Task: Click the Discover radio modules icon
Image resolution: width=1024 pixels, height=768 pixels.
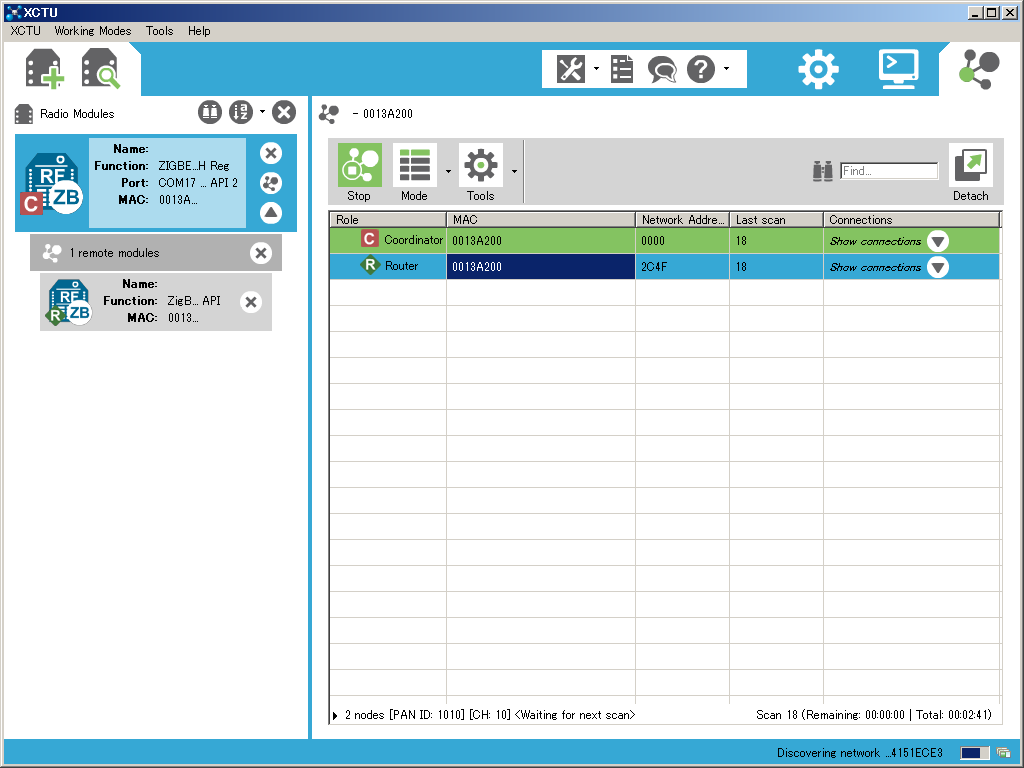Action: coord(101,69)
